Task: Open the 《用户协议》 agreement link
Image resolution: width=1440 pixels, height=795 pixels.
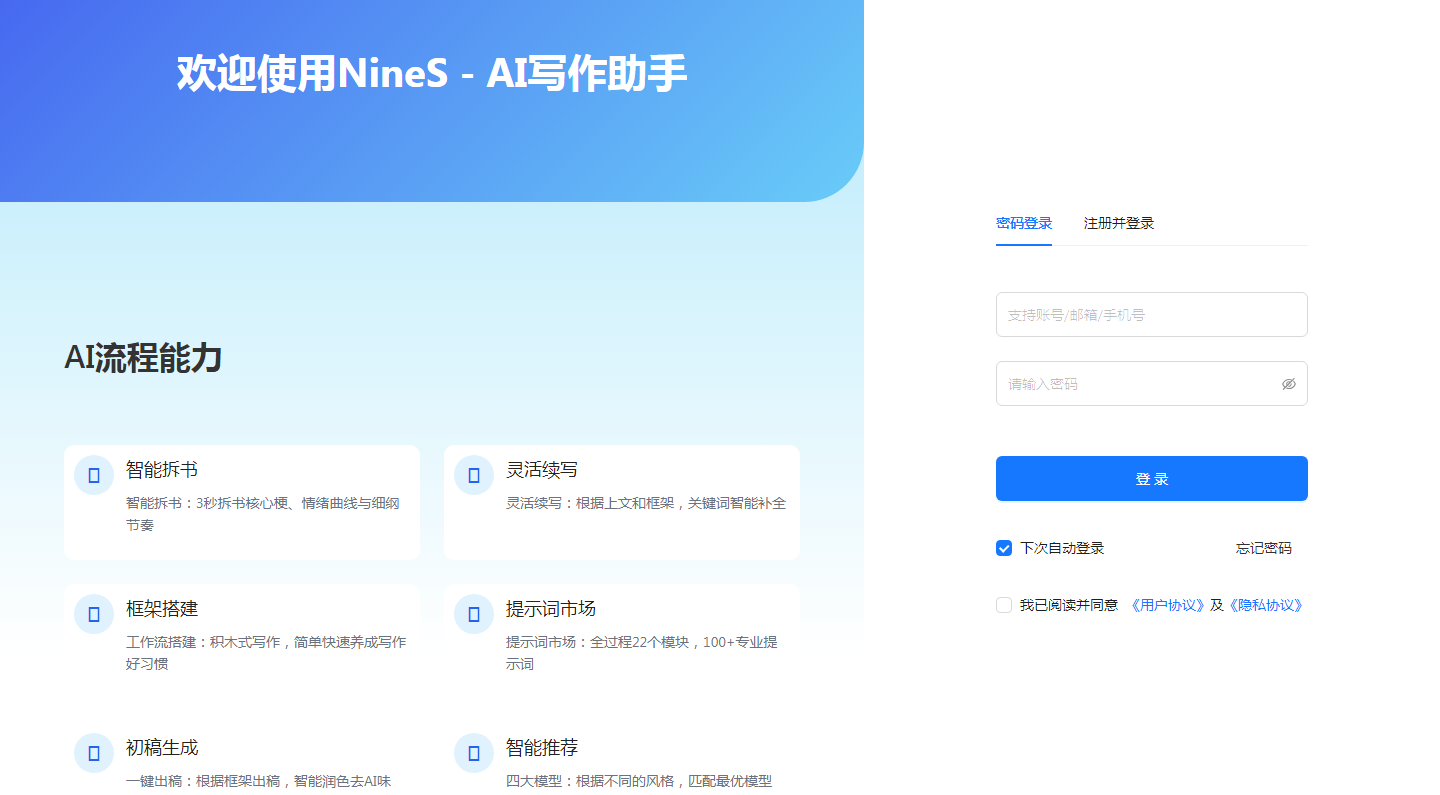Action: point(1166,605)
